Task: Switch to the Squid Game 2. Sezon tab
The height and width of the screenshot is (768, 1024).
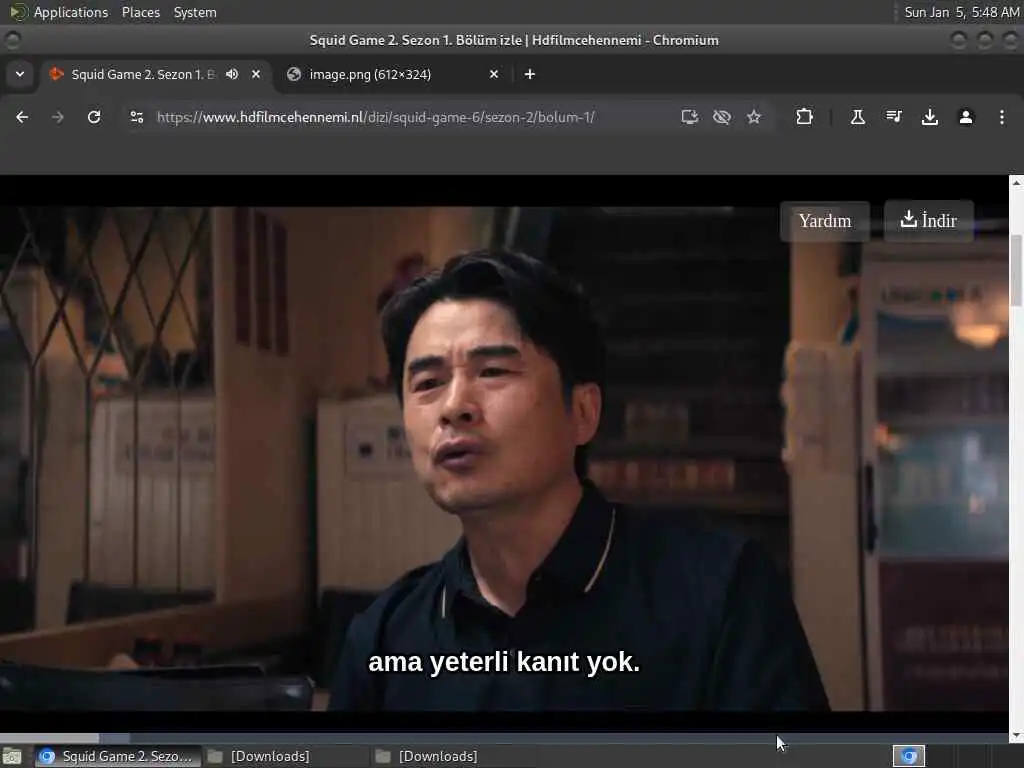Action: [142, 74]
